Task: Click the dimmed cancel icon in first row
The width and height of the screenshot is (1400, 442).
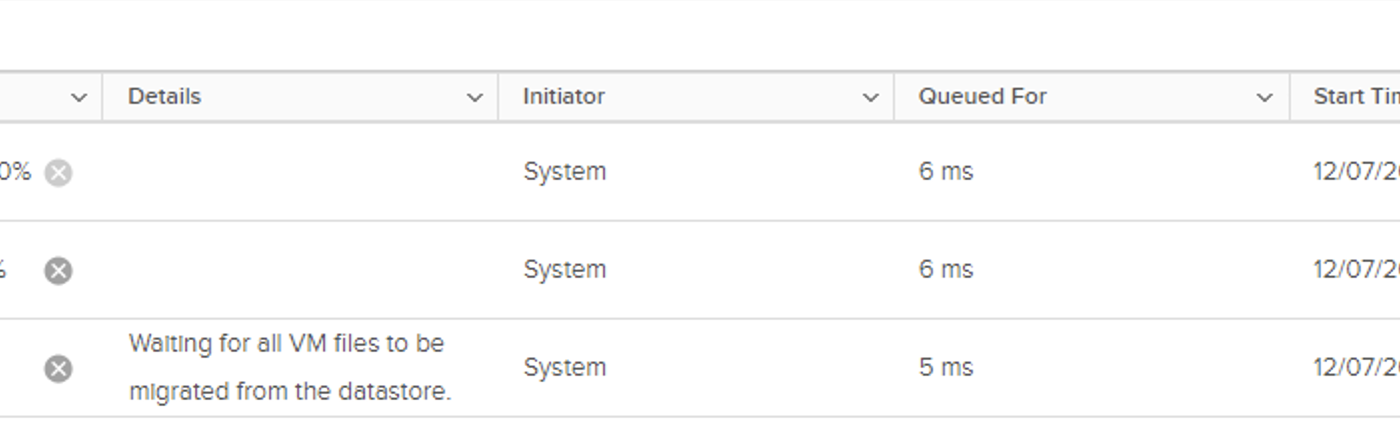Action: (58, 173)
